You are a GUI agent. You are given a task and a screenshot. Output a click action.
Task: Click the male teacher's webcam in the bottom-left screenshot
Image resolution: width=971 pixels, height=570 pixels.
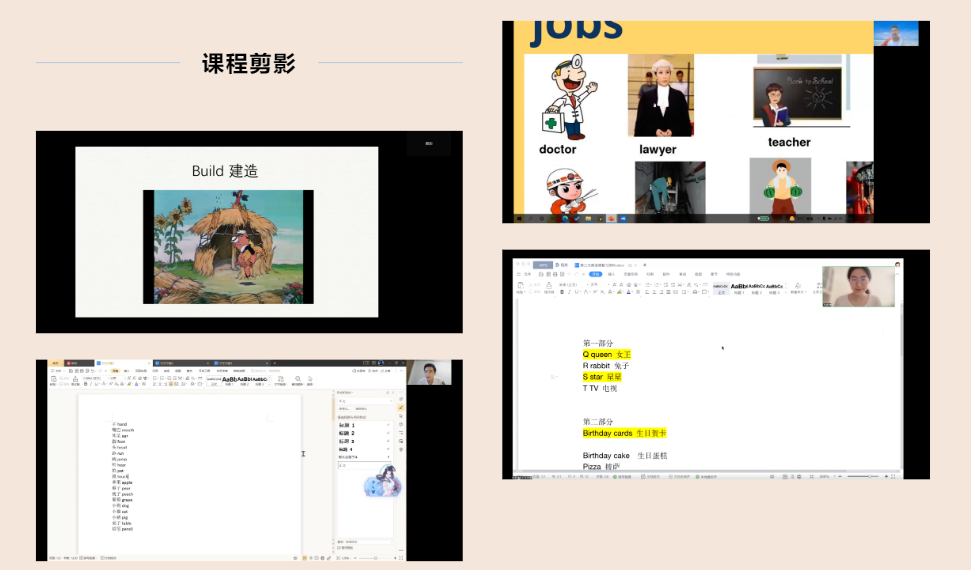tap(429, 372)
